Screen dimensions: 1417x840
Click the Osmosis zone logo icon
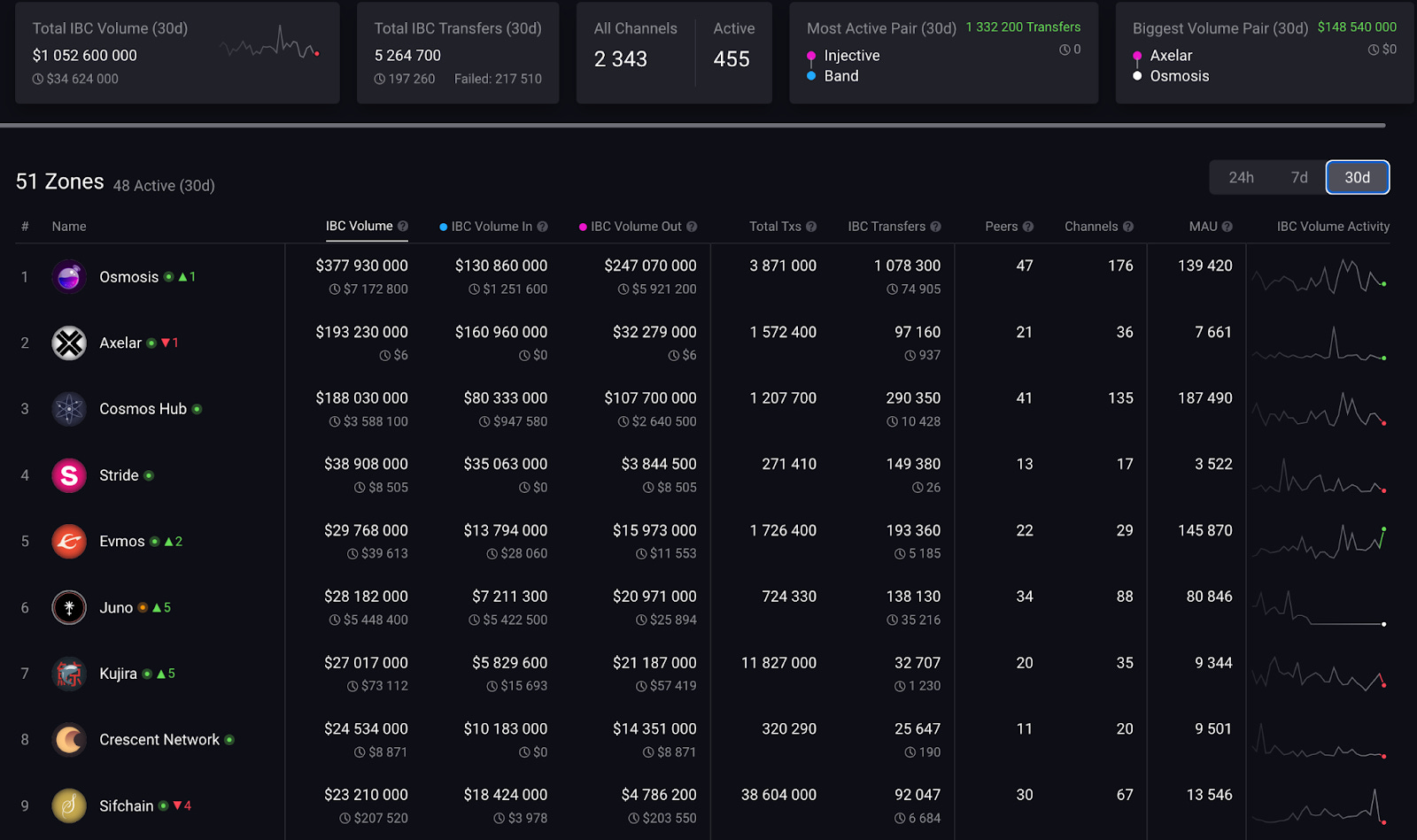(x=69, y=277)
